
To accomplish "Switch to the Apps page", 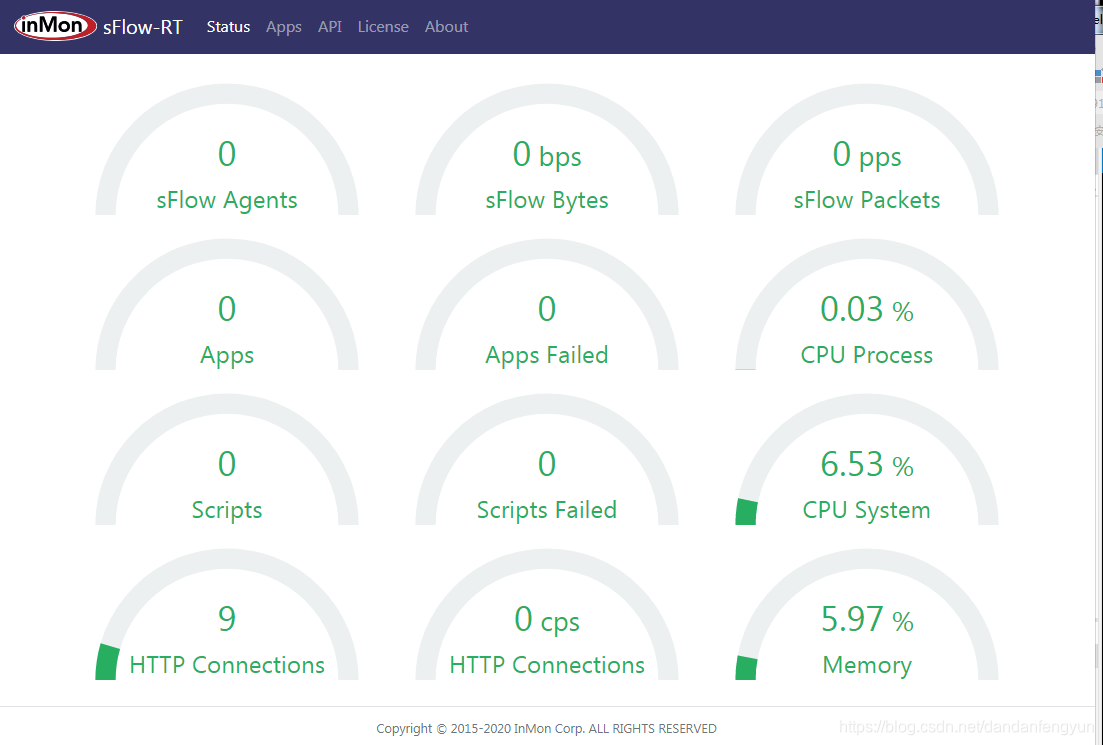I will (x=283, y=27).
